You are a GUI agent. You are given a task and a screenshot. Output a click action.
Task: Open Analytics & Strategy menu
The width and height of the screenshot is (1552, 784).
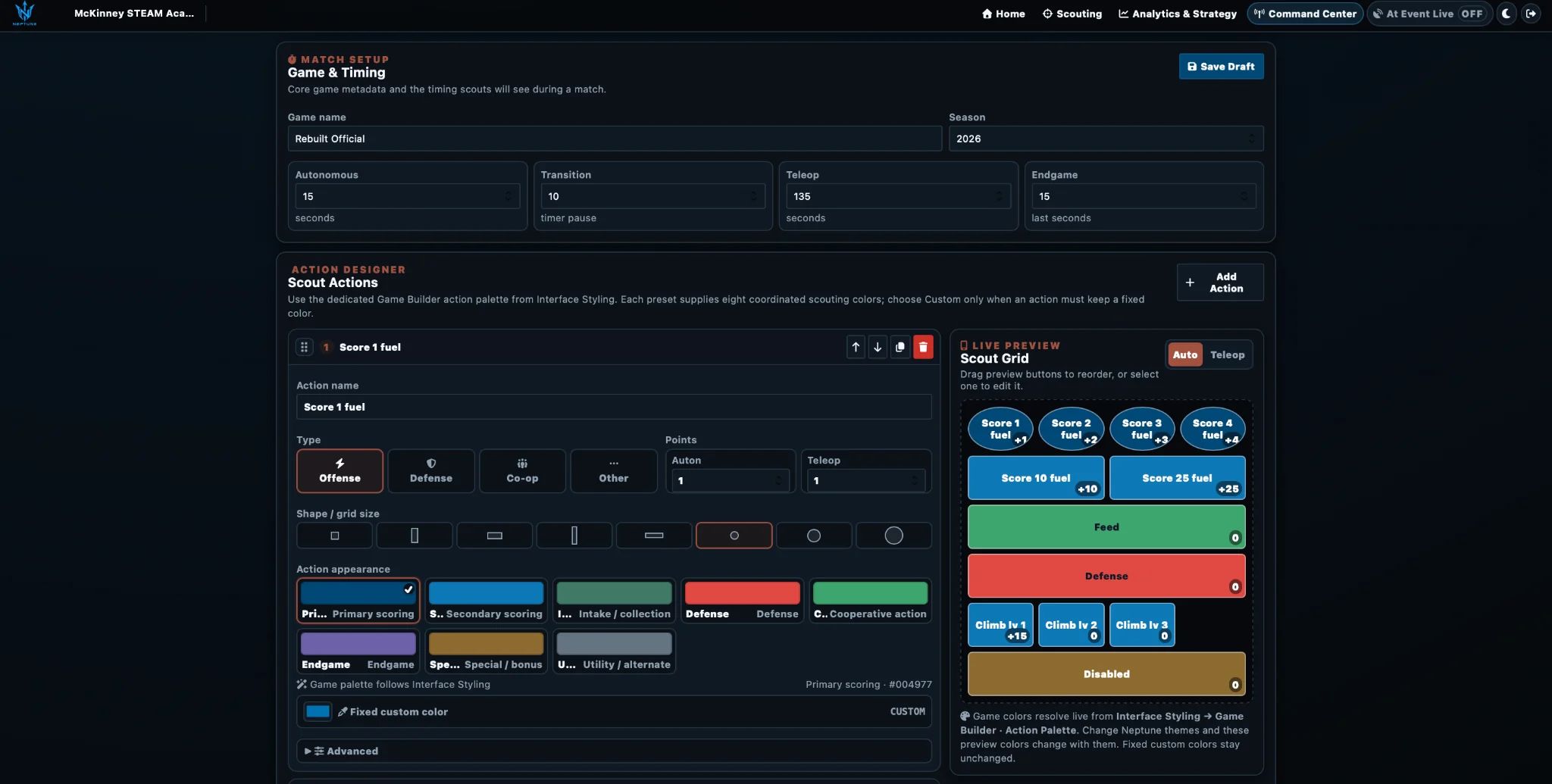[x=1178, y=14]
